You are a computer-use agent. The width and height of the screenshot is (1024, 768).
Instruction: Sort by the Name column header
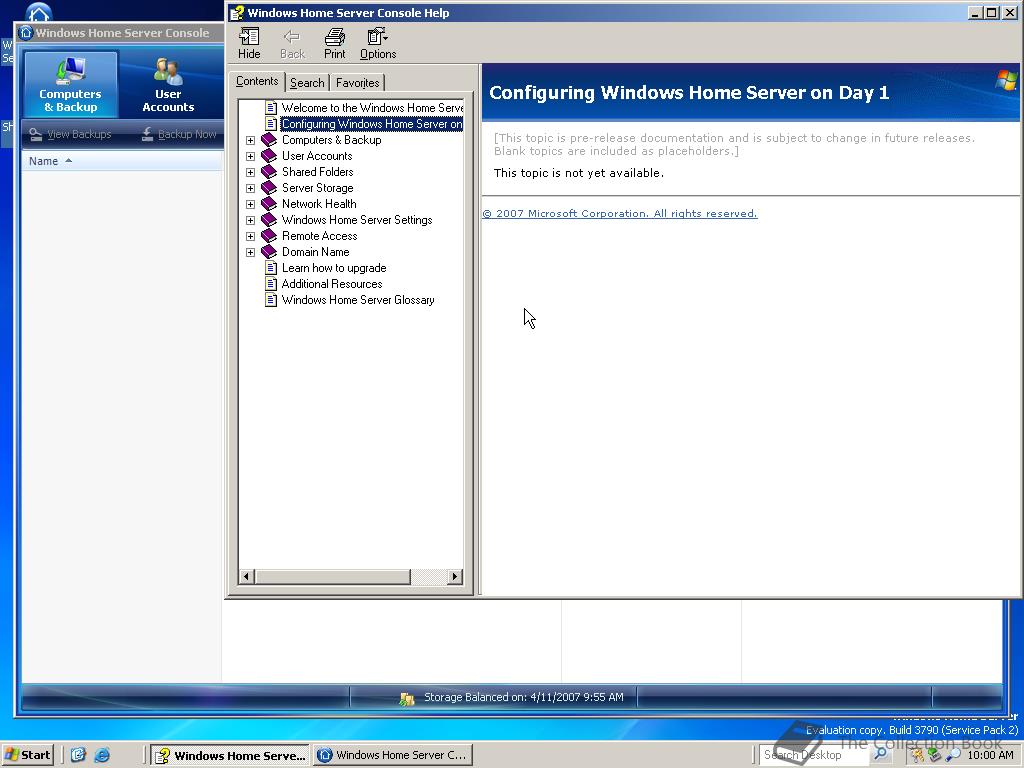(122, 161)
